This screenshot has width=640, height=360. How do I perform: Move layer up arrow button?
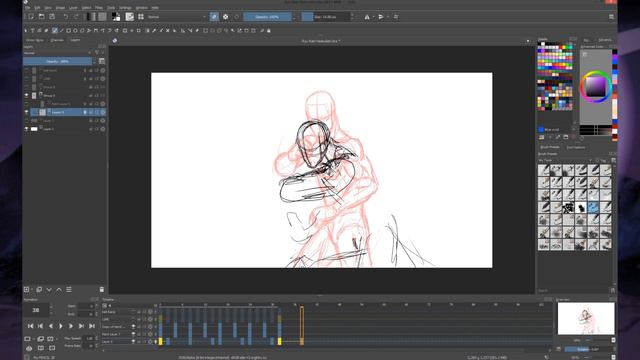(59, 289)
